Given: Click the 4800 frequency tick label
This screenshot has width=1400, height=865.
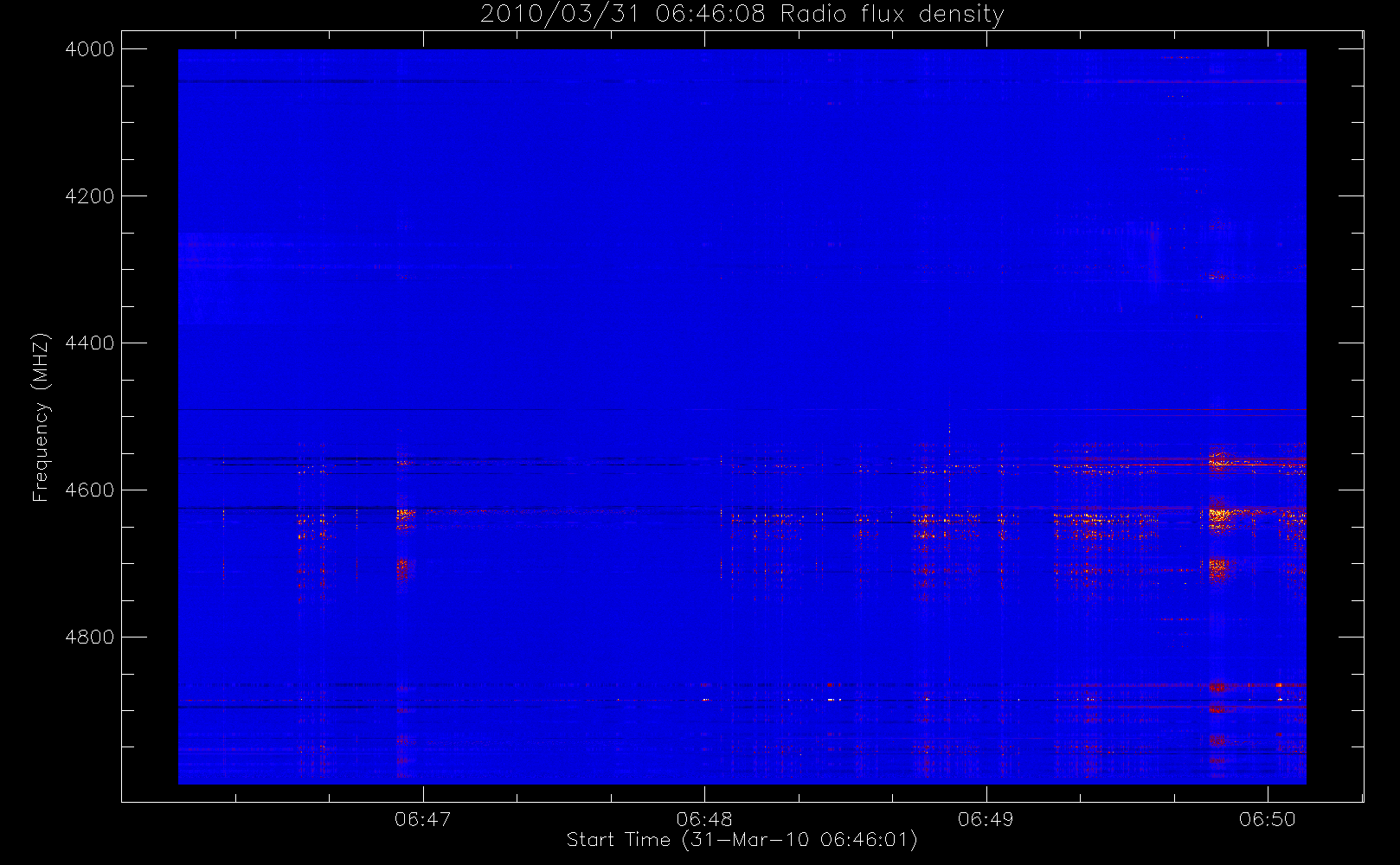Looking at the screenshot, I should [x=89, y=638].
